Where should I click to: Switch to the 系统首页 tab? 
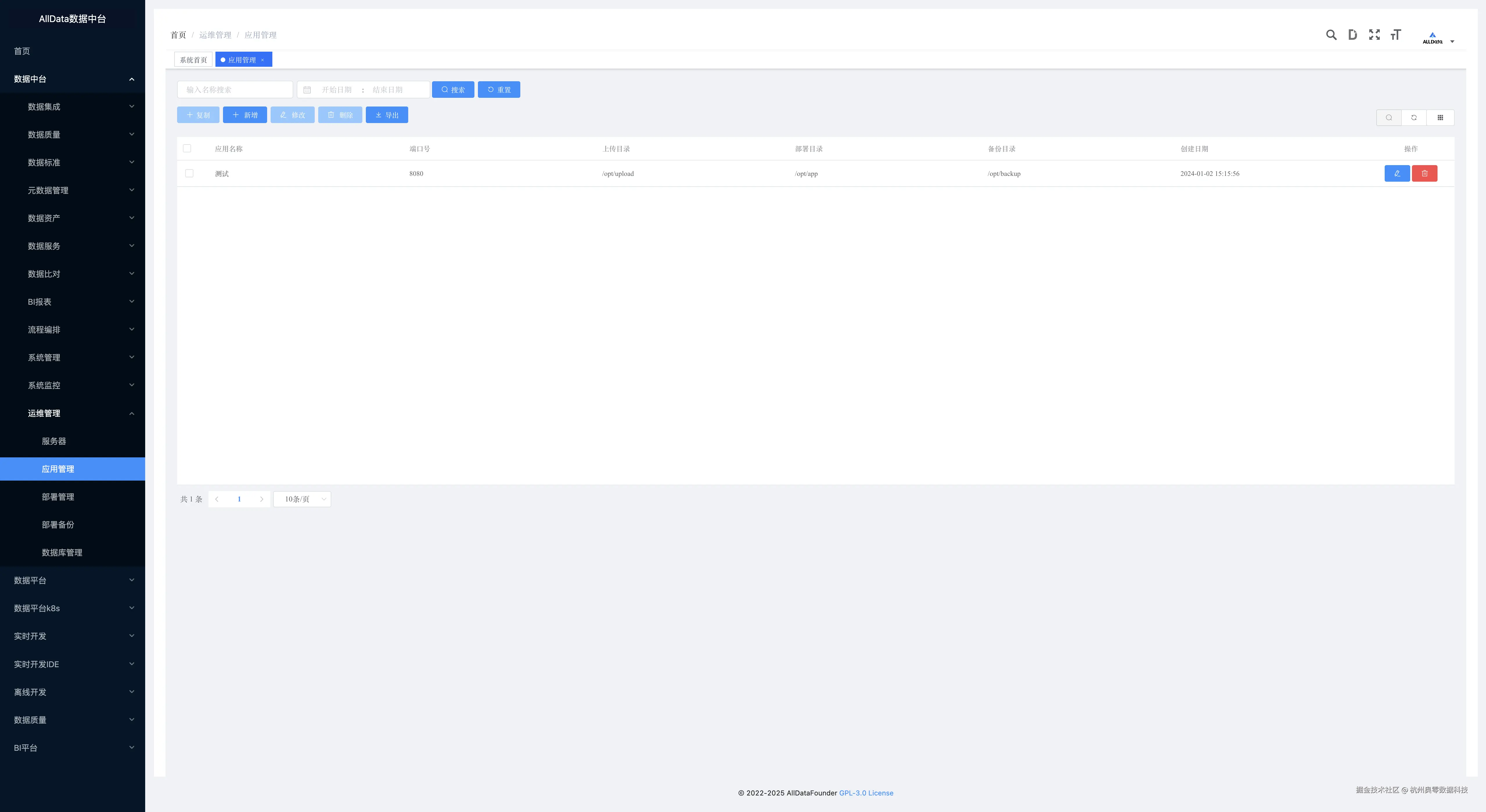[x=193, y=60]
